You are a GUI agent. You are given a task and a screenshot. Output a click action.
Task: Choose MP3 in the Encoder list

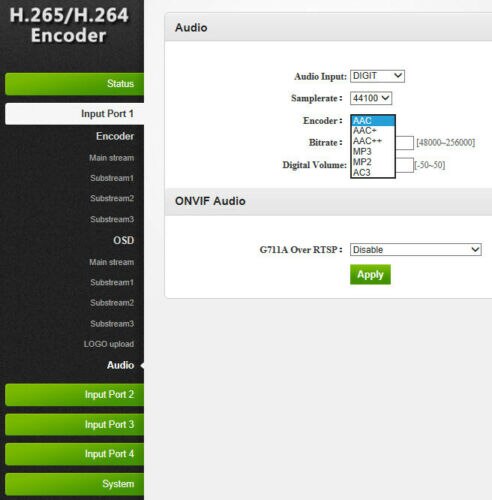coord(373,152)
